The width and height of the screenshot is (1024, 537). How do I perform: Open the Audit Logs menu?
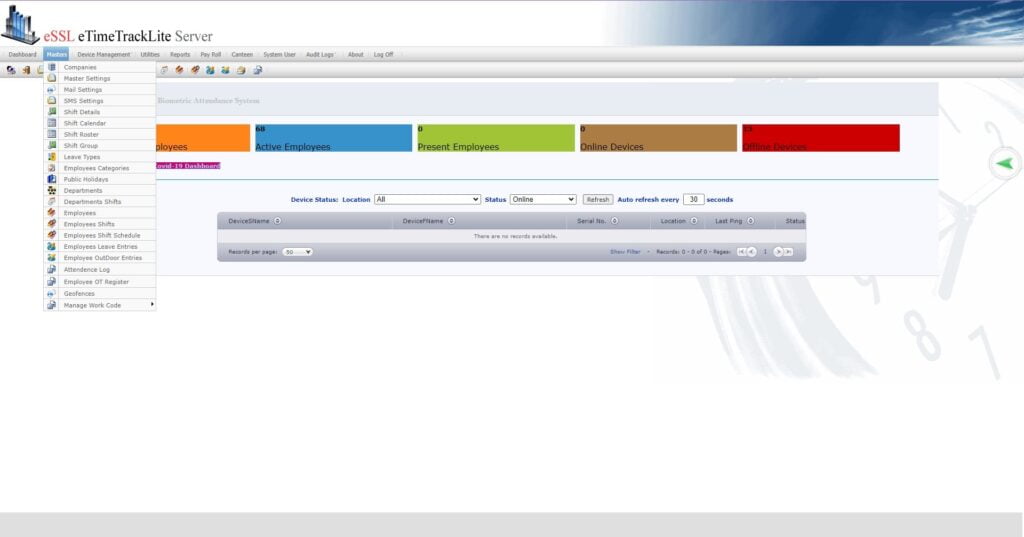pyautogui.click(x=320, y=55)
